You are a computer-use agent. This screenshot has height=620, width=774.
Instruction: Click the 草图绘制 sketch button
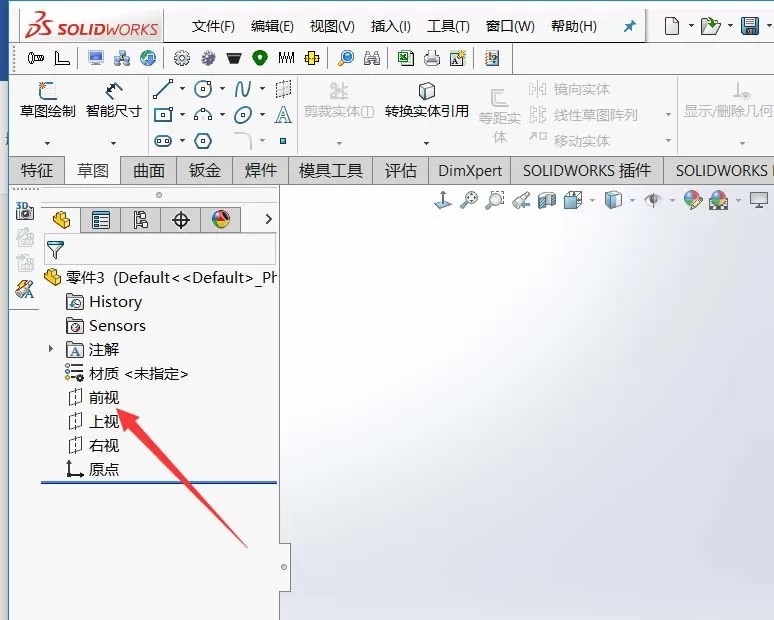pos(47,100)
